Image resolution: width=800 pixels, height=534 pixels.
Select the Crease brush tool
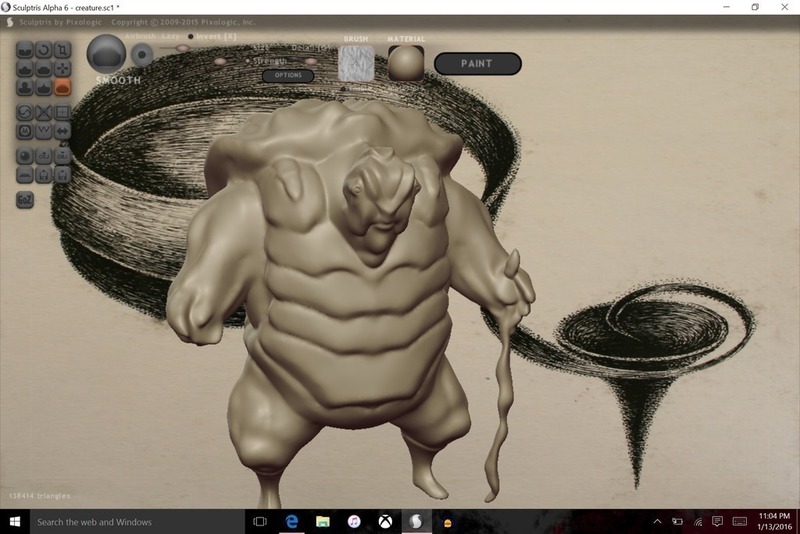(25, 50)
